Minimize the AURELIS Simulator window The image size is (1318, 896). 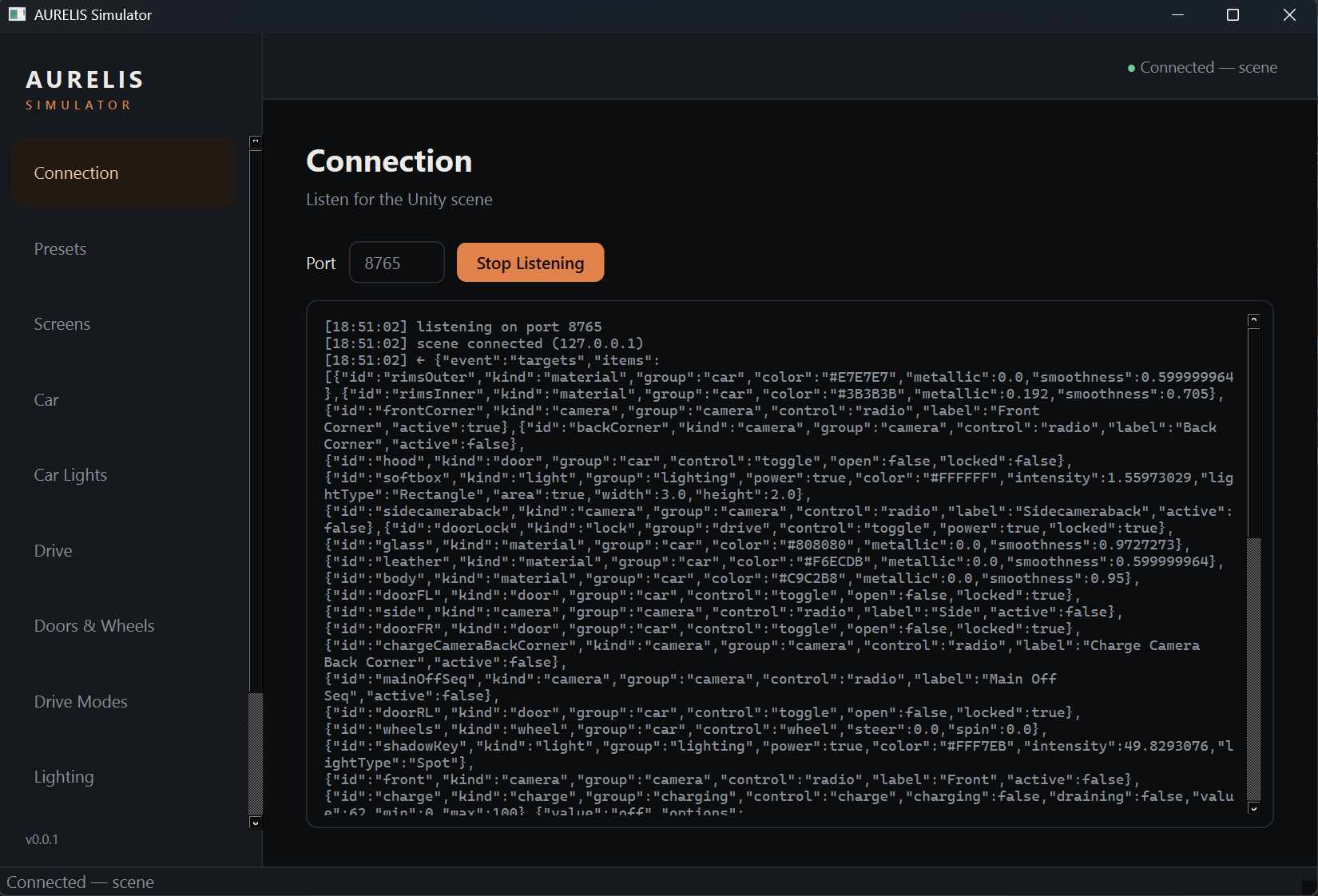click(x=1177, y=15)
